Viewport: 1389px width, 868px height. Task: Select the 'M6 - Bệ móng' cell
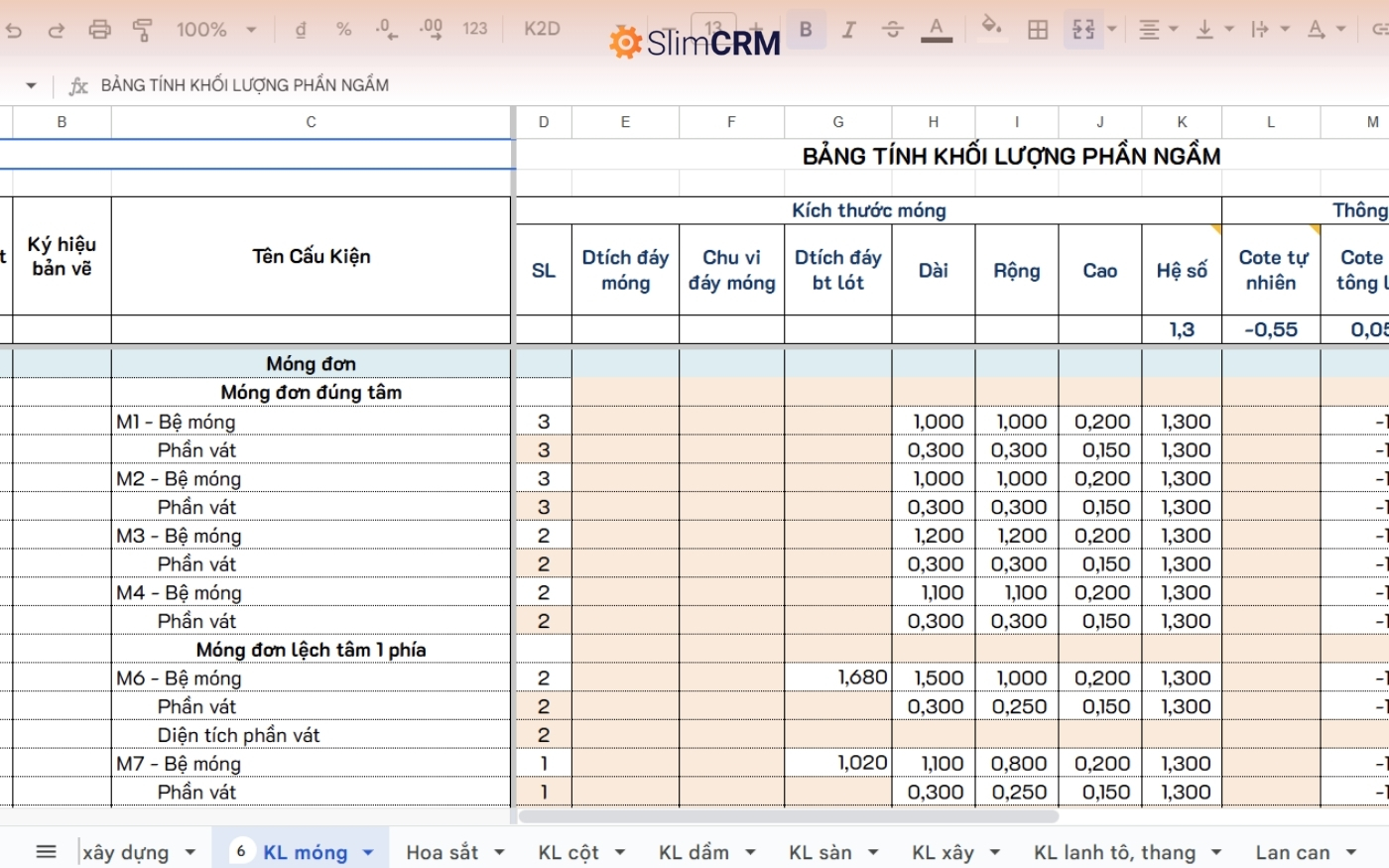[312, 679]
